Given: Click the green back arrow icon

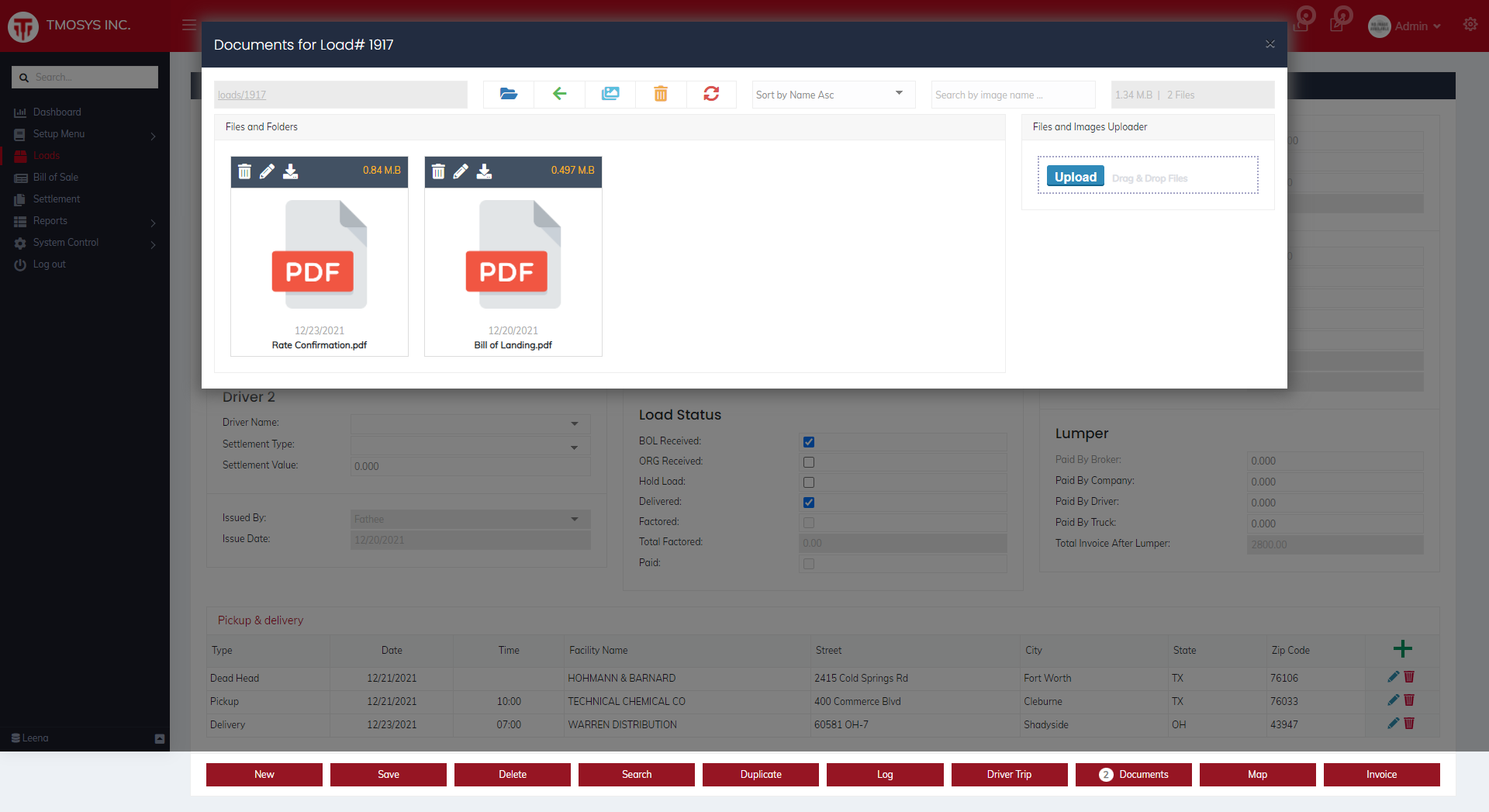Looking at the screenshot, I should click(559, 94).
